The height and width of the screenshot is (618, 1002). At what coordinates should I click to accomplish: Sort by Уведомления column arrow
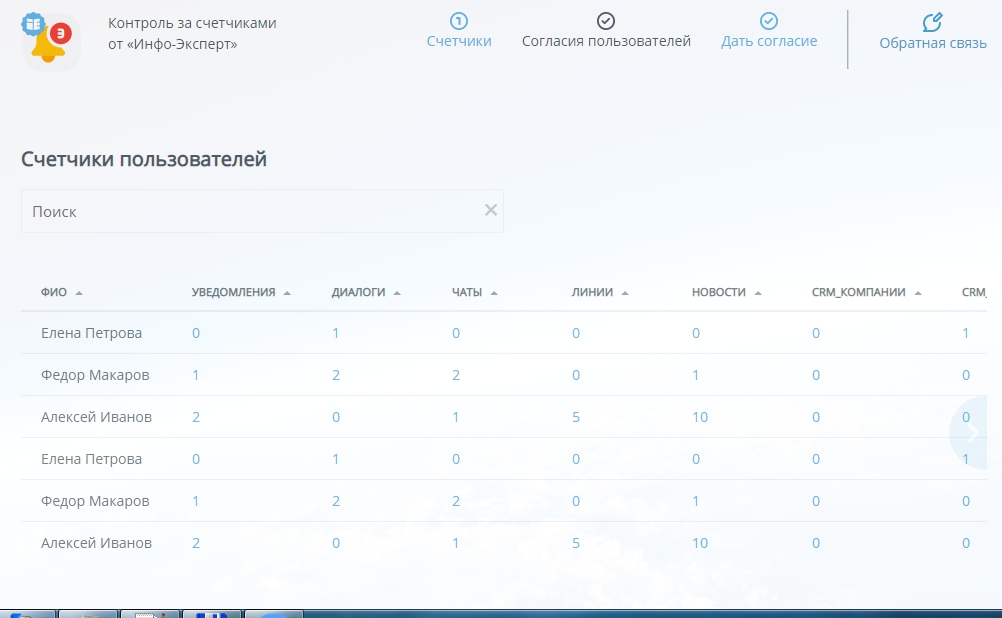point(287,293)
